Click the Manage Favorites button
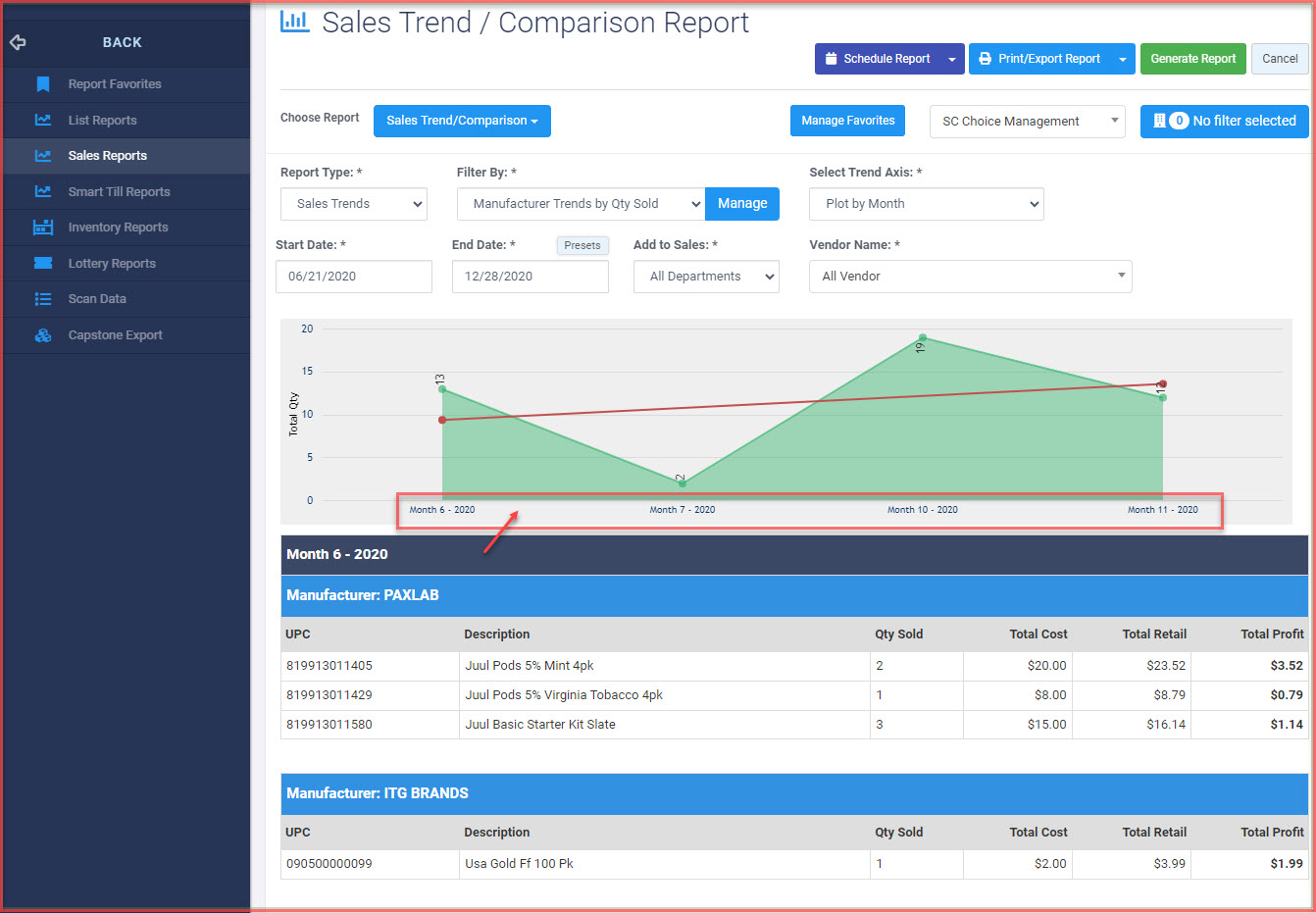The width and height of the screenshot is (1316, 913). pyautogui.click(x=847, y=121)
